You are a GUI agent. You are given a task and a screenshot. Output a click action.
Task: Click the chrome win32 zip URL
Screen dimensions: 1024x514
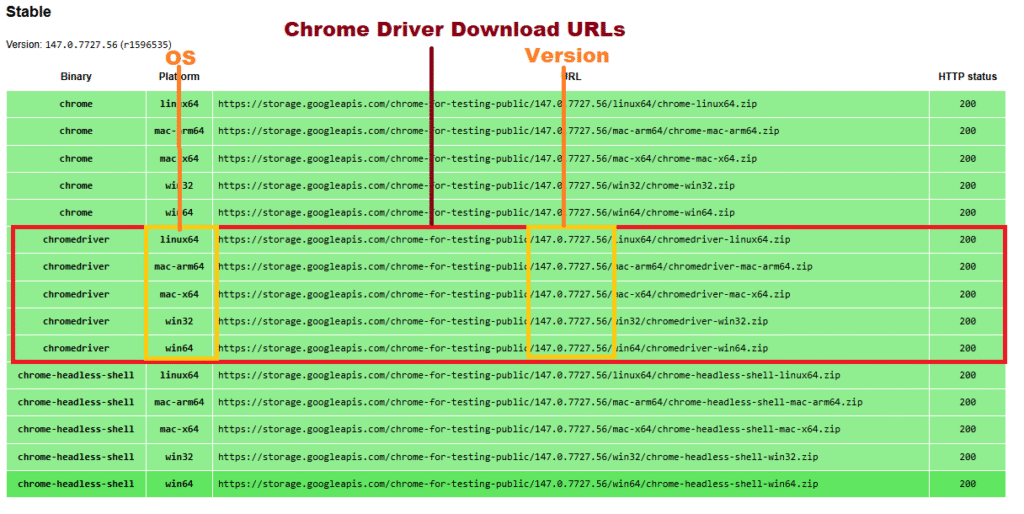click(x=476, y=185)
